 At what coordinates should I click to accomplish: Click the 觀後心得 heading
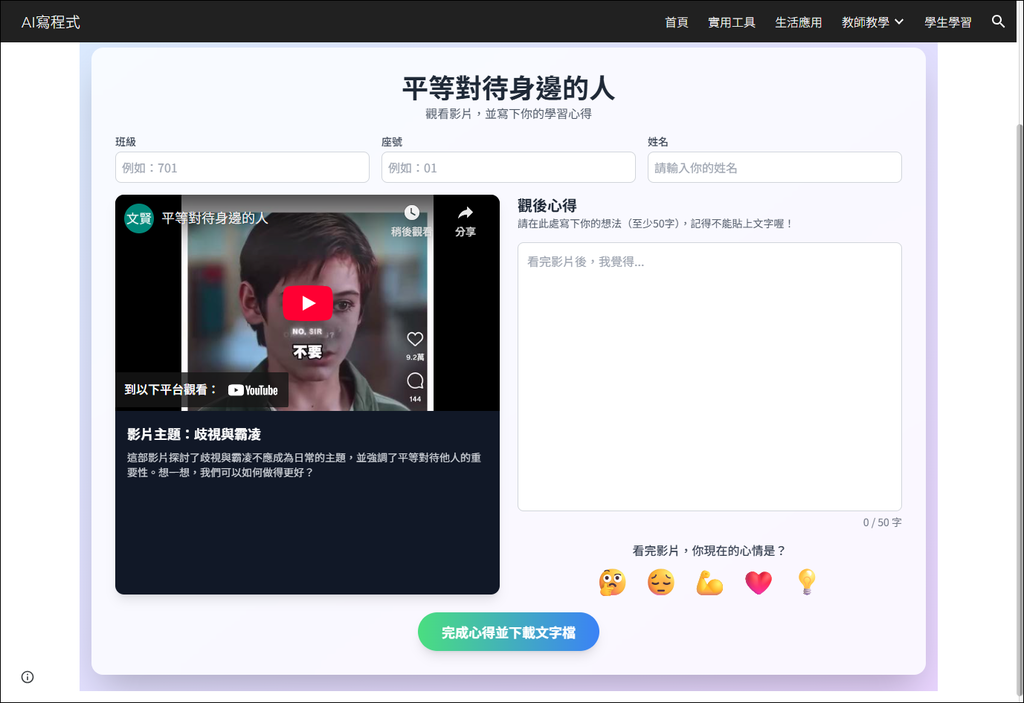[547, 206]
